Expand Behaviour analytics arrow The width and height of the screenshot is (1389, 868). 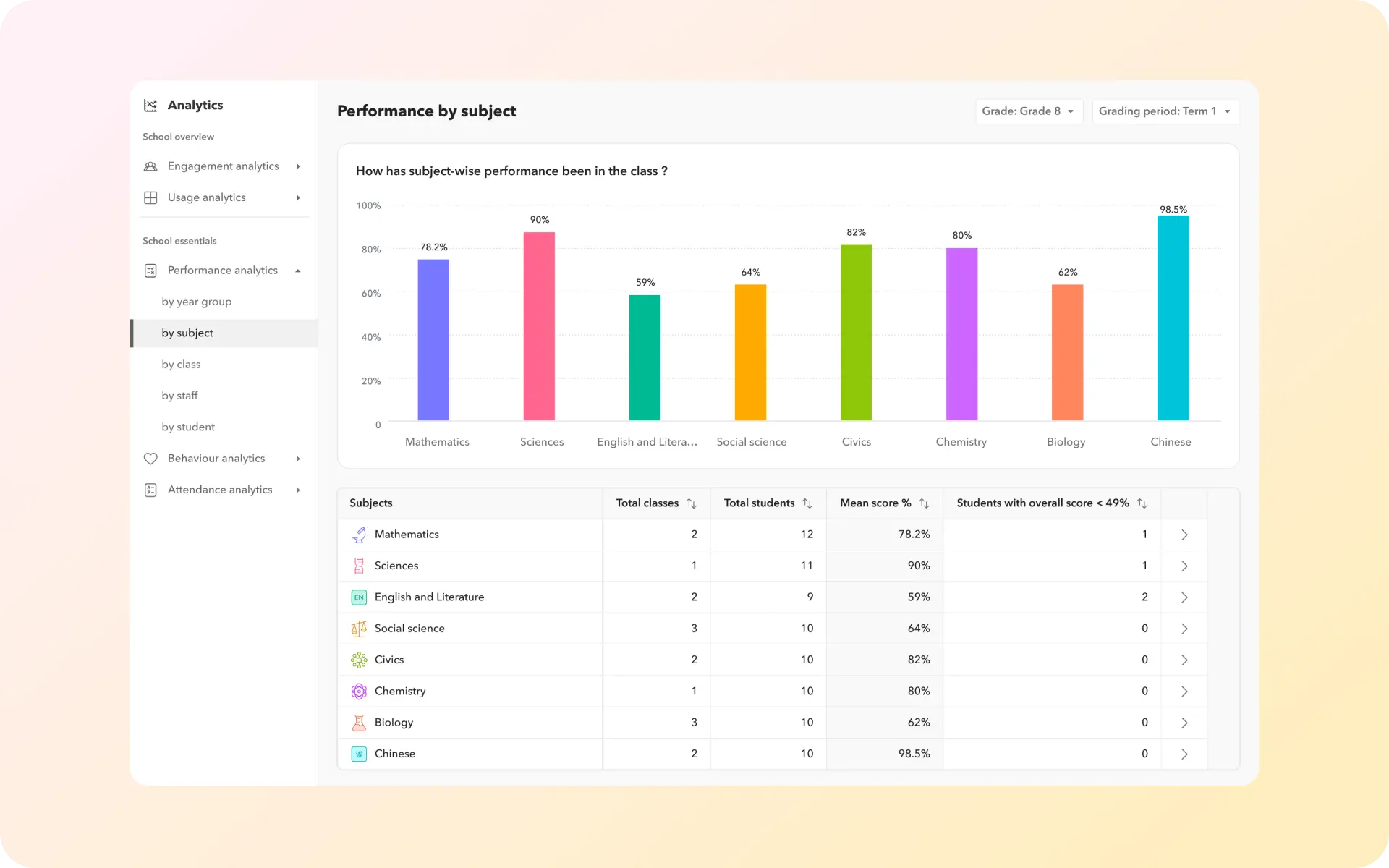coord(298,459)
